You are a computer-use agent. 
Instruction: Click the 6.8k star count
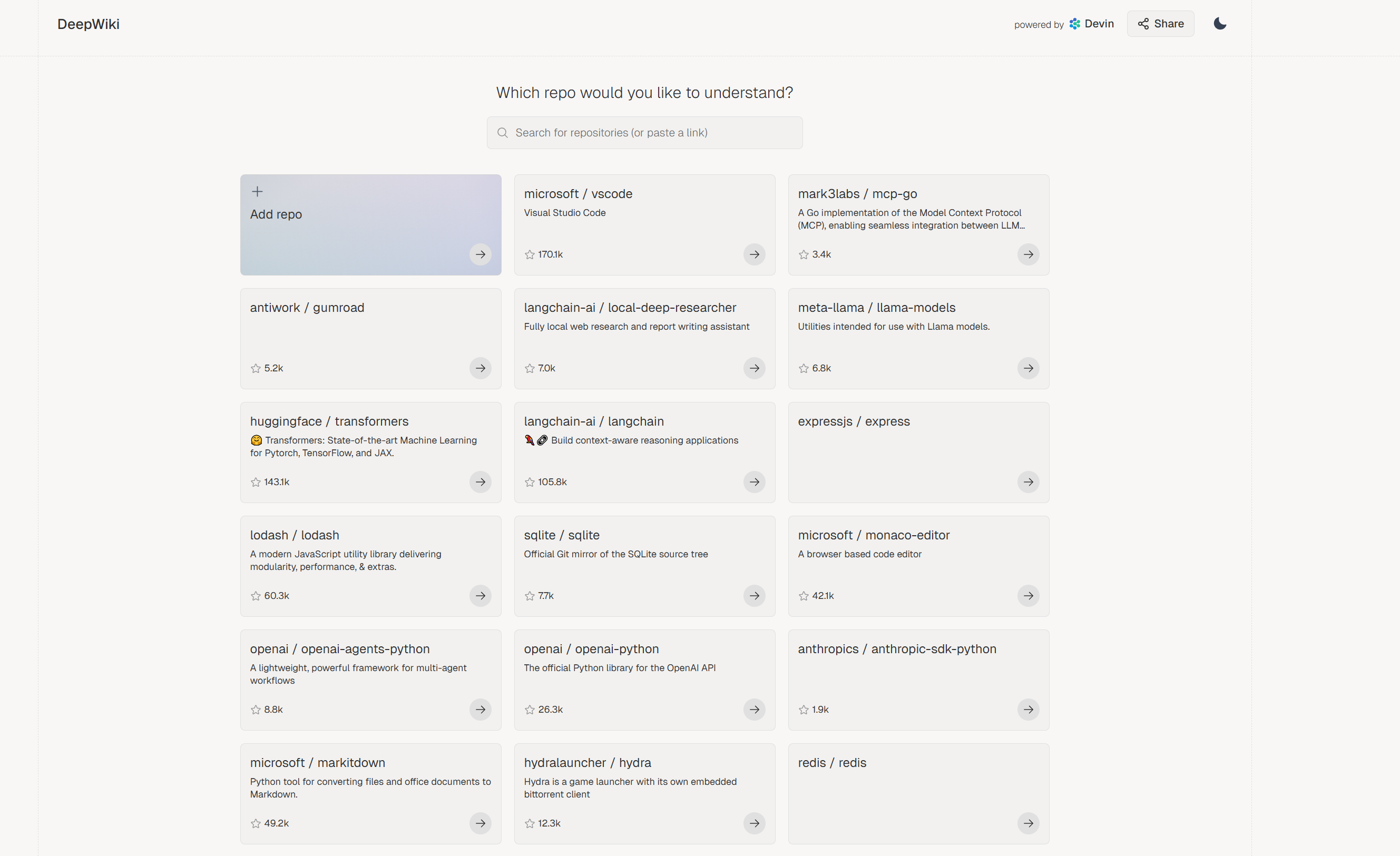click(821, 368)
